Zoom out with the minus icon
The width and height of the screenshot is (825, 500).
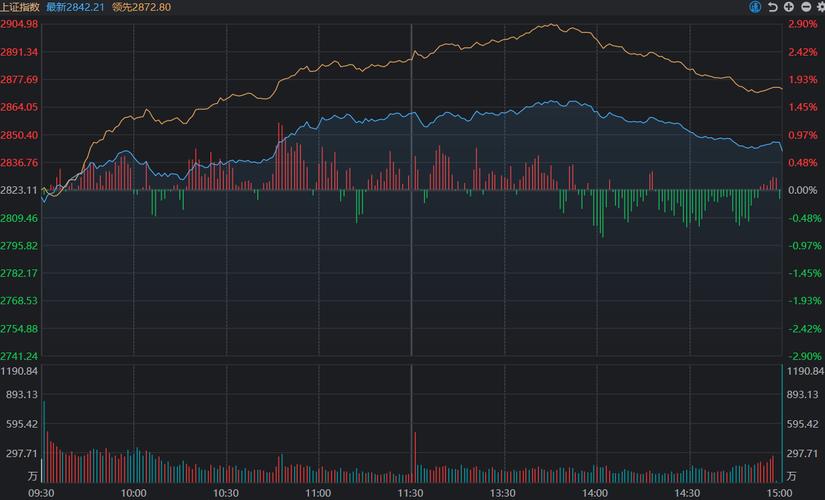pyautogui.click(x=805, y=7)
